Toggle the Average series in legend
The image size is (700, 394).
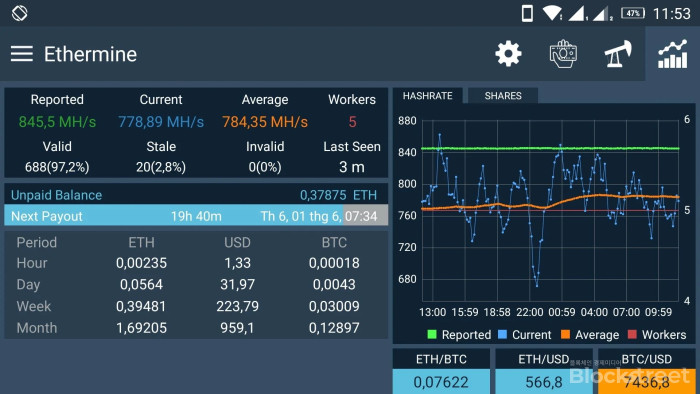(x=590, y=335)
